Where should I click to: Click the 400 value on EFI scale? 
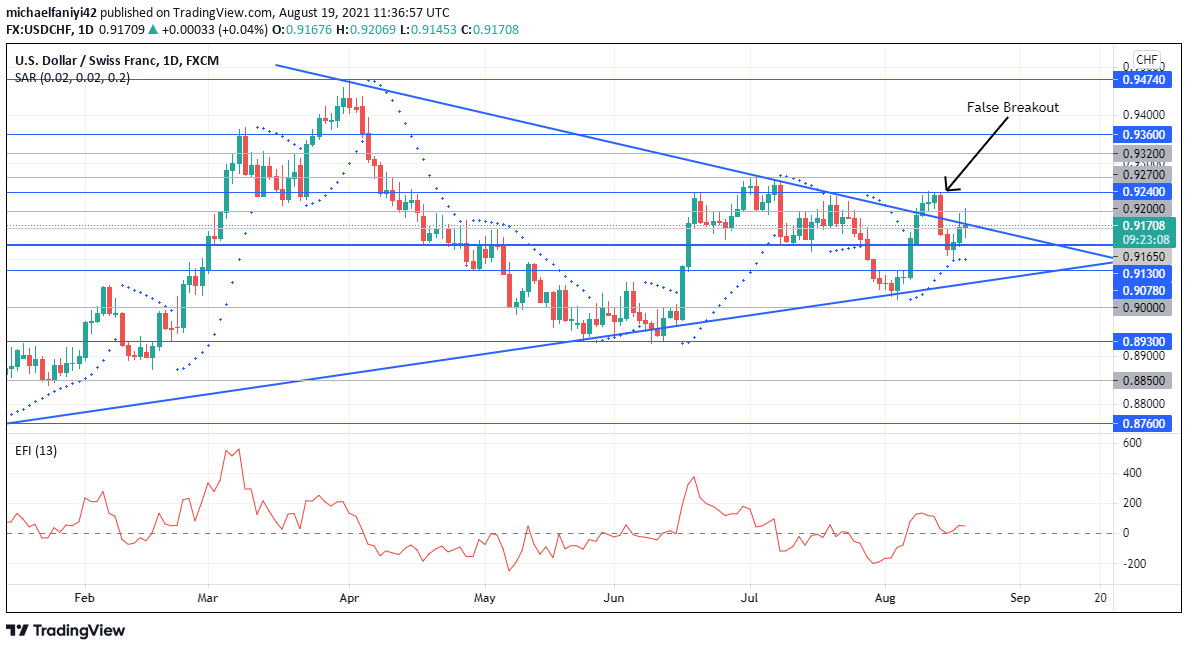pos(1132,473)
